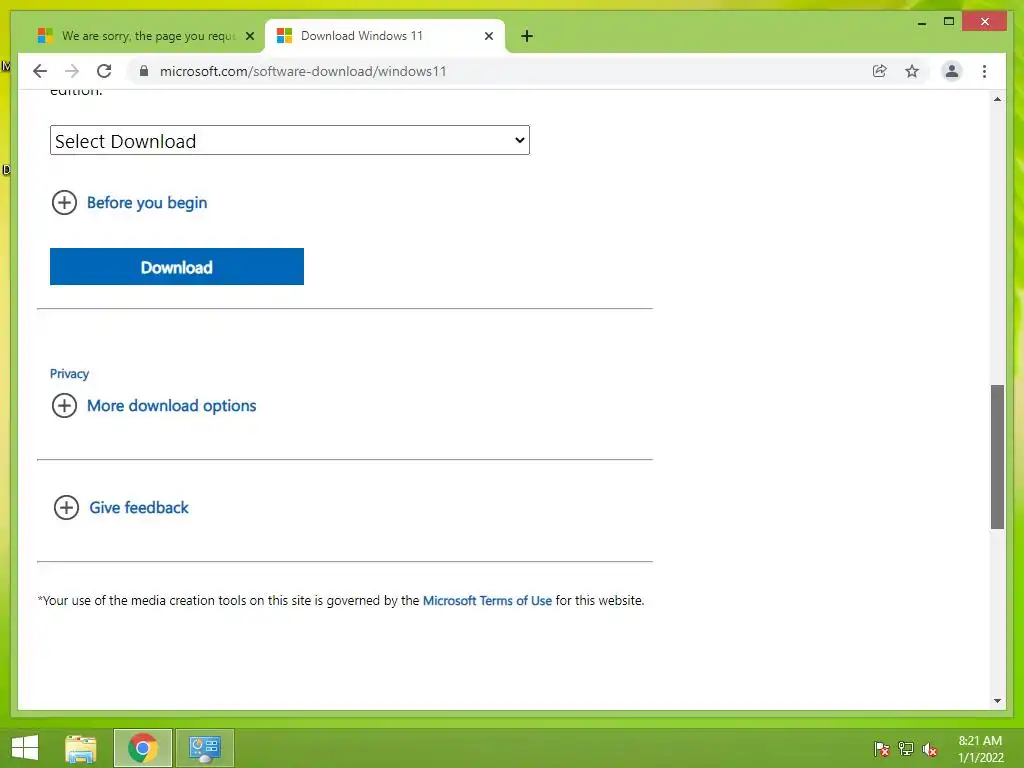View site info via the padlock icon

144,71
